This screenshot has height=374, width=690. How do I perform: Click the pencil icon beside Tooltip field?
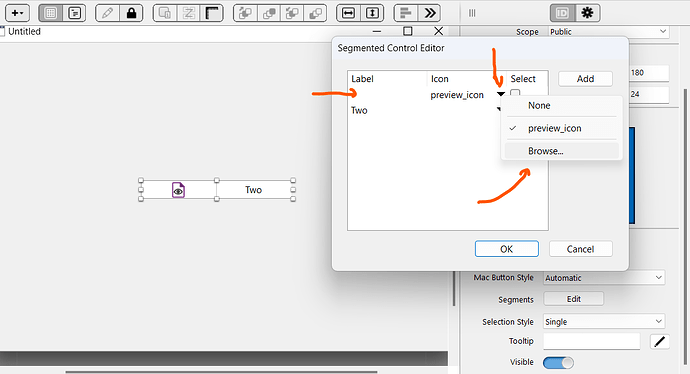tap(659, 341)
